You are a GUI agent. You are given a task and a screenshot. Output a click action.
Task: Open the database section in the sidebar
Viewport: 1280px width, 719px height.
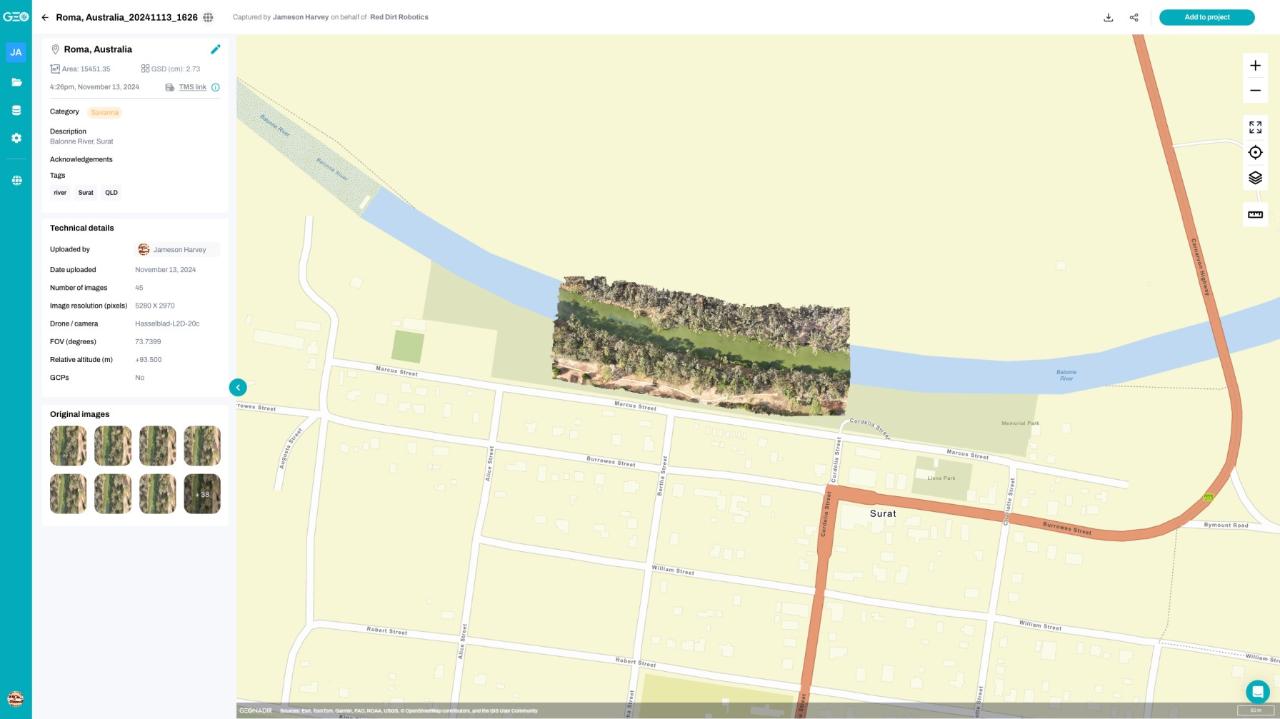point(16,110)
